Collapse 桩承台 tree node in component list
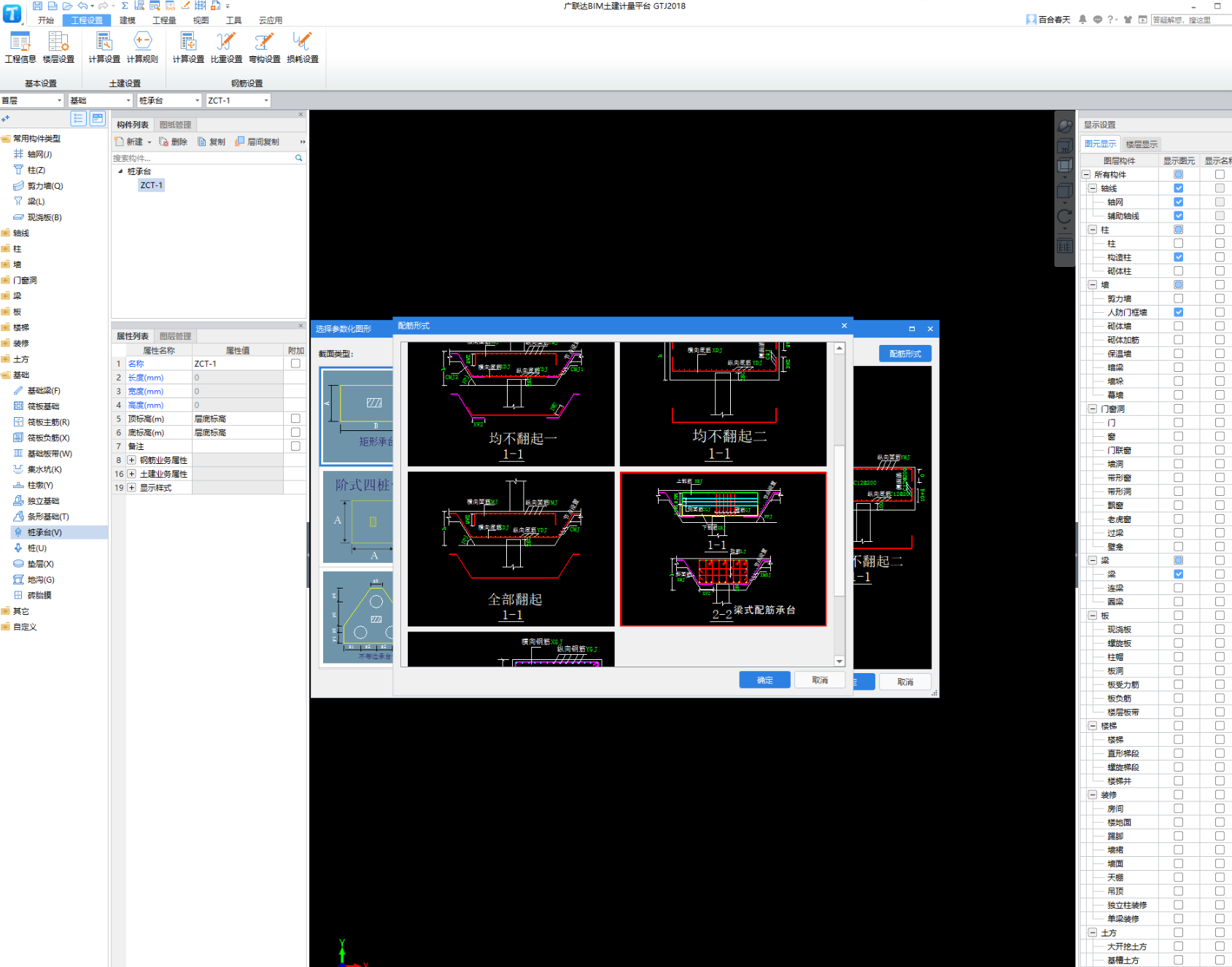The image size is (1232, 967). (120, 171)
